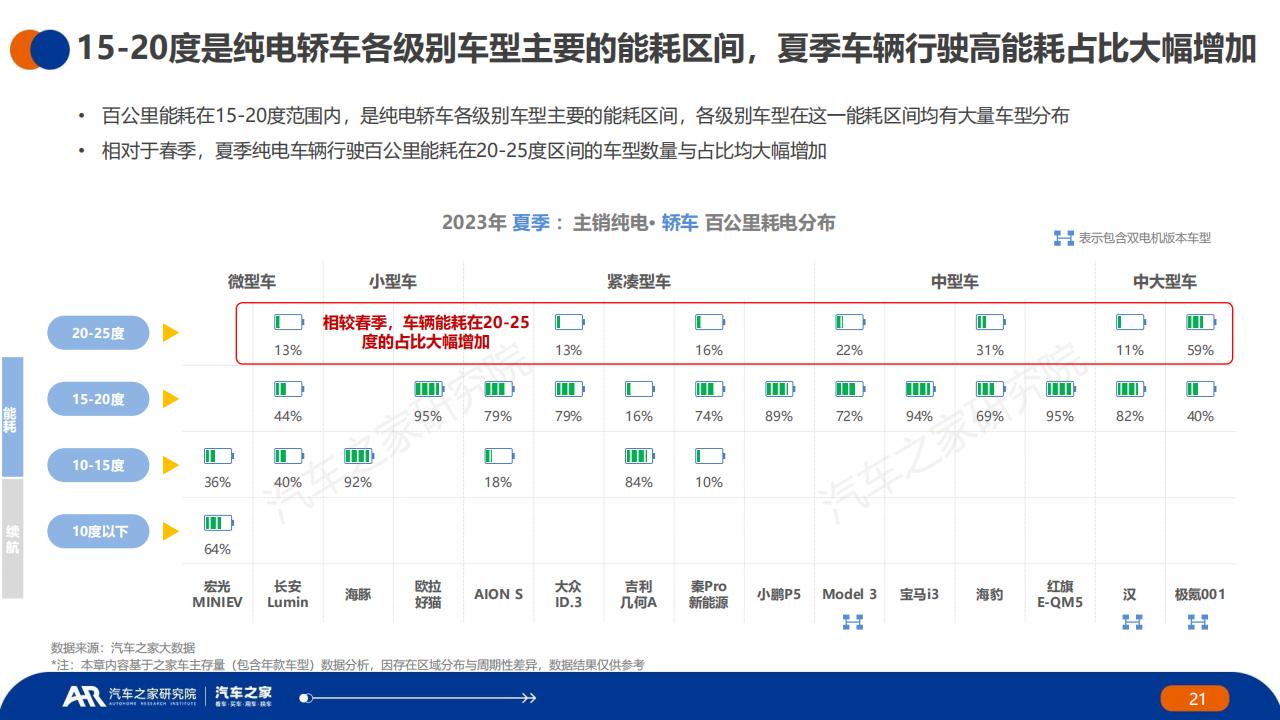Click the 小鹏P5 model label
1280x720 pixels.
pyautogui.click(x=779, y=594)
